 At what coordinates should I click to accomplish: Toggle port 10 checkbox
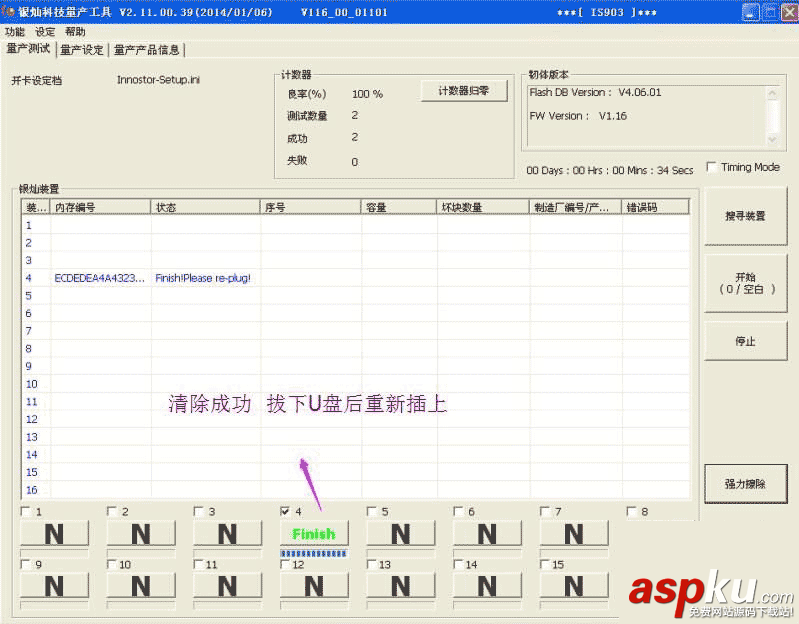[x=112, y=564]
